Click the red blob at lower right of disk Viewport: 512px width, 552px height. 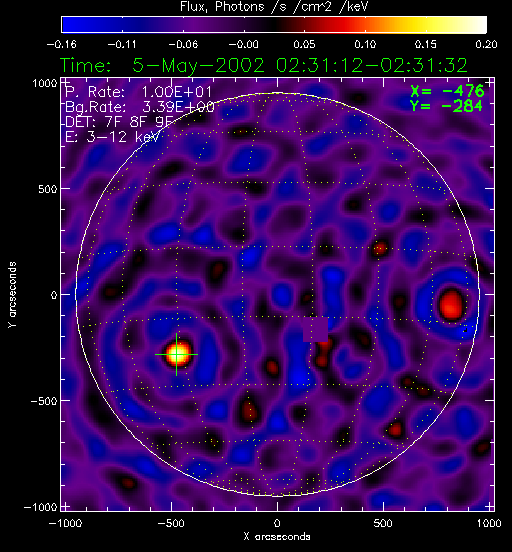click(395, 429)
